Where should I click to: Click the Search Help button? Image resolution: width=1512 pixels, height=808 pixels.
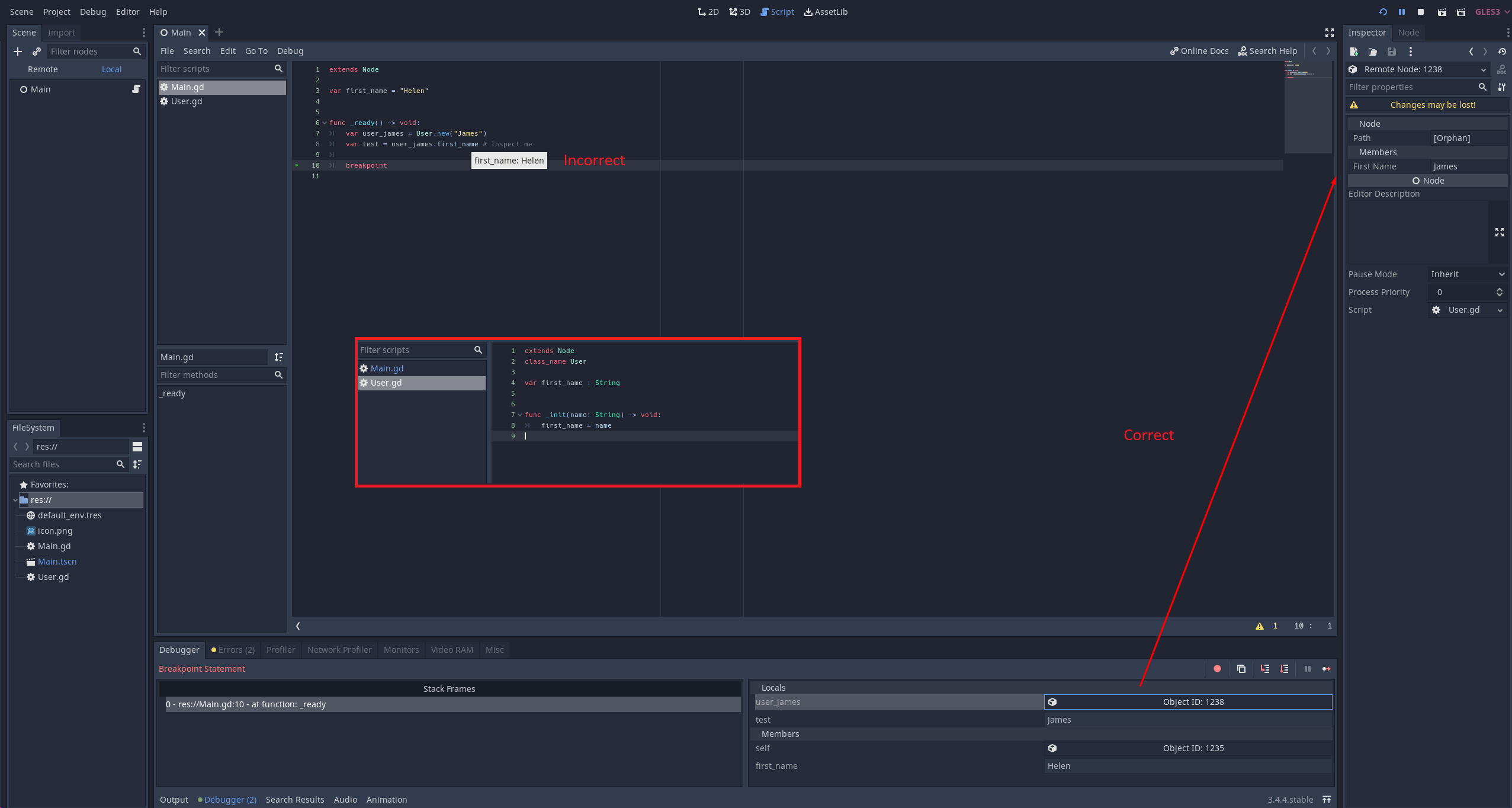(1267, 51)
